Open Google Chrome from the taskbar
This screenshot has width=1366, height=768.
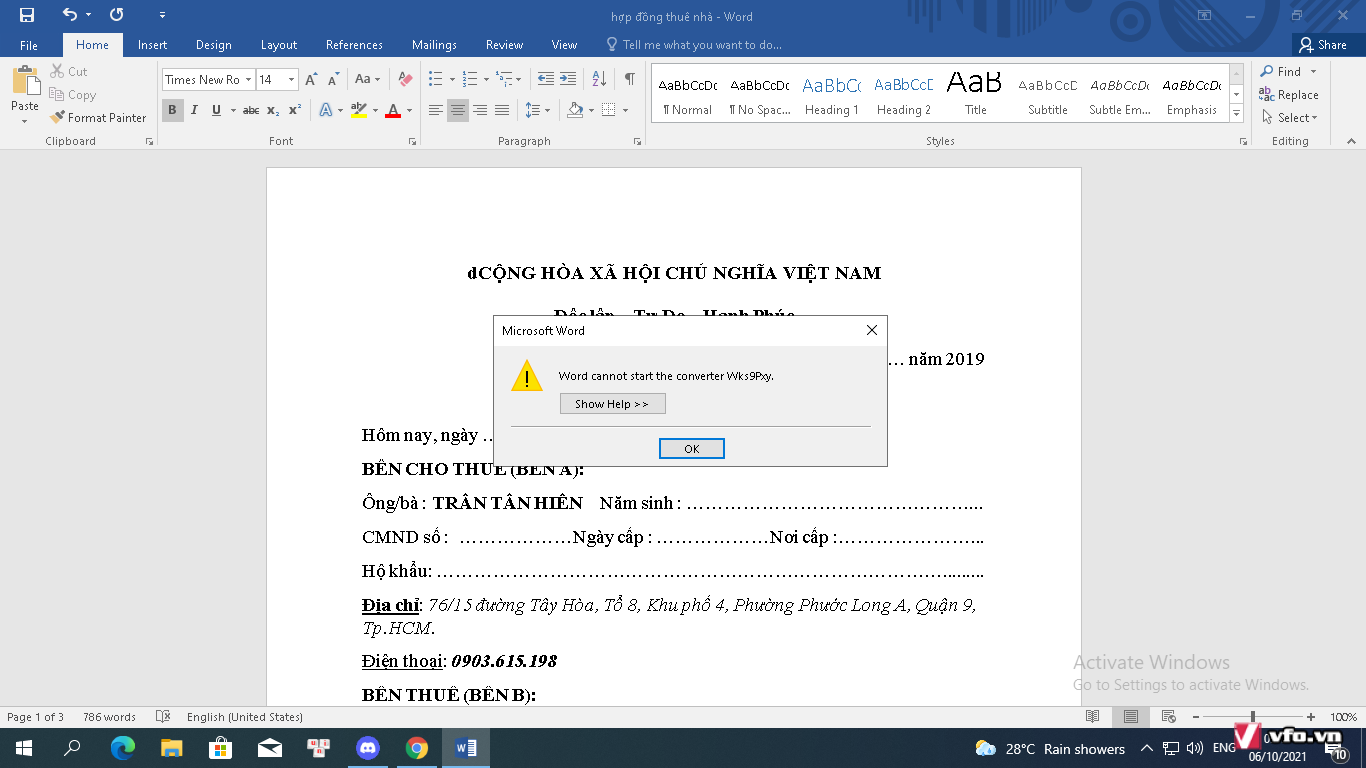(x=417, y=748)
